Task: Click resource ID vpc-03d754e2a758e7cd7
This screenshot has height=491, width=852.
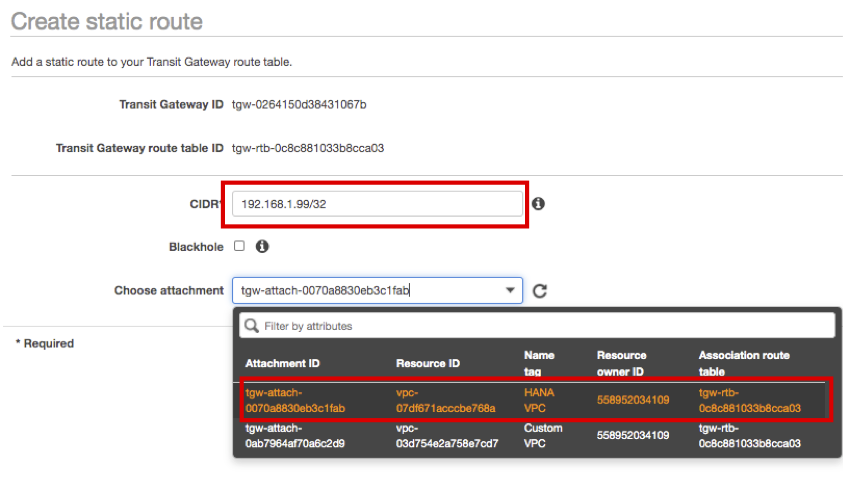Action: 445,436
